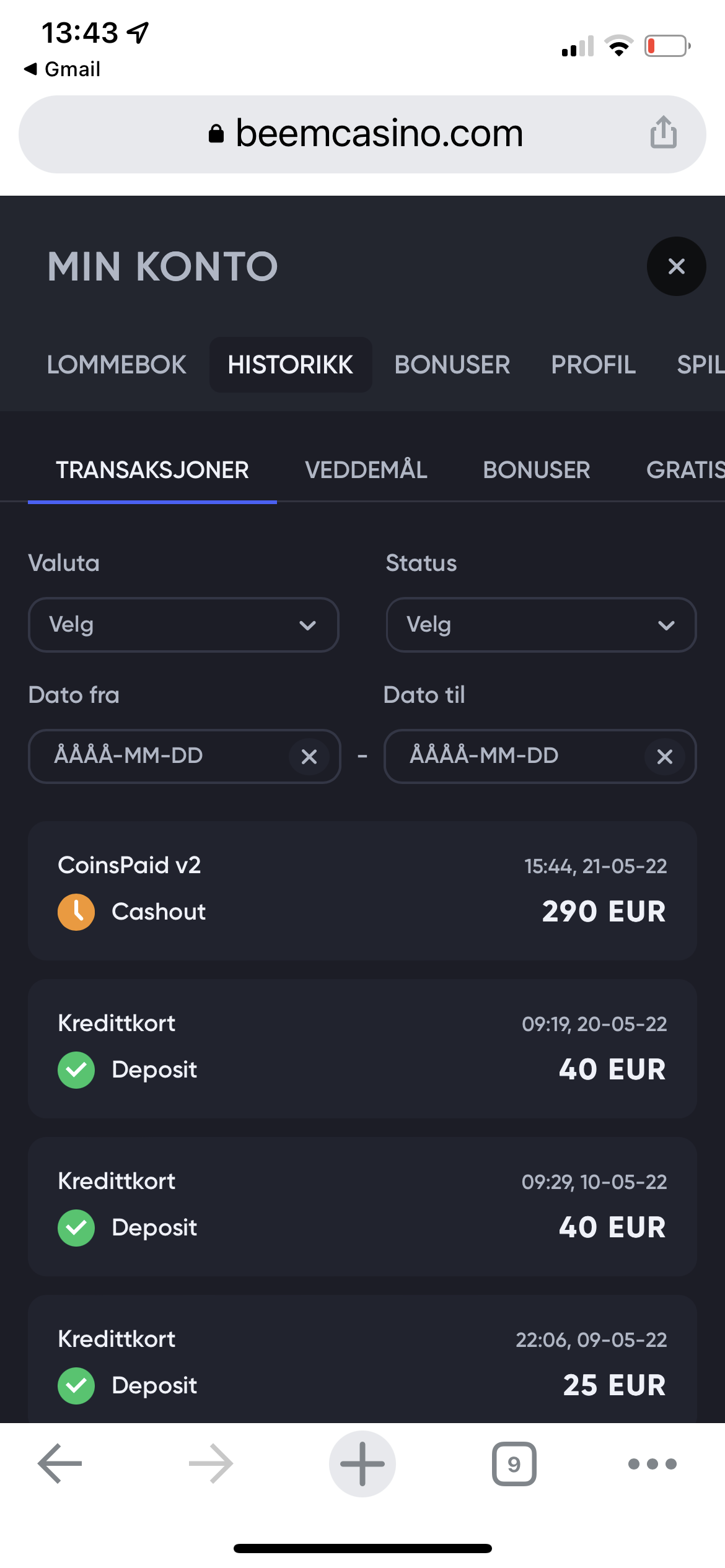
Task: Tap the share icon in address bar
Action: point(663,133)
